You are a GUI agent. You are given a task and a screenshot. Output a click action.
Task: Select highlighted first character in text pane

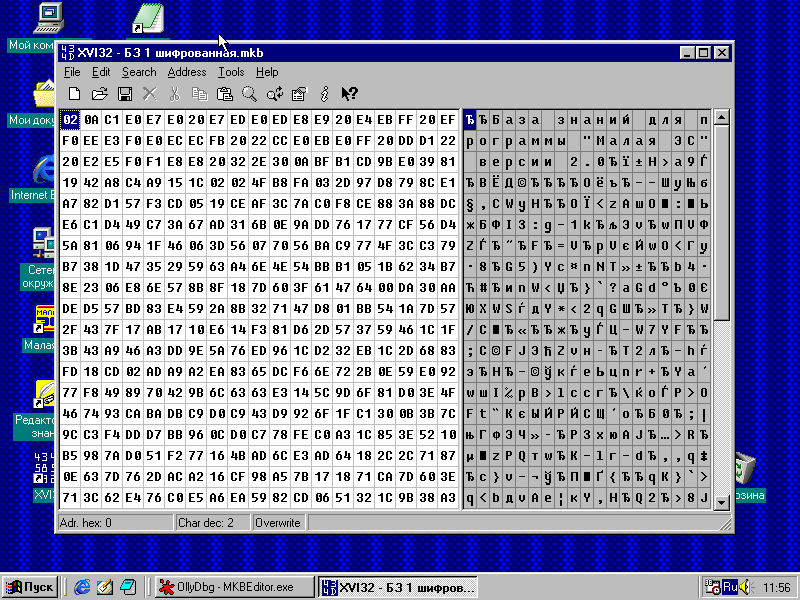(470, 120)
